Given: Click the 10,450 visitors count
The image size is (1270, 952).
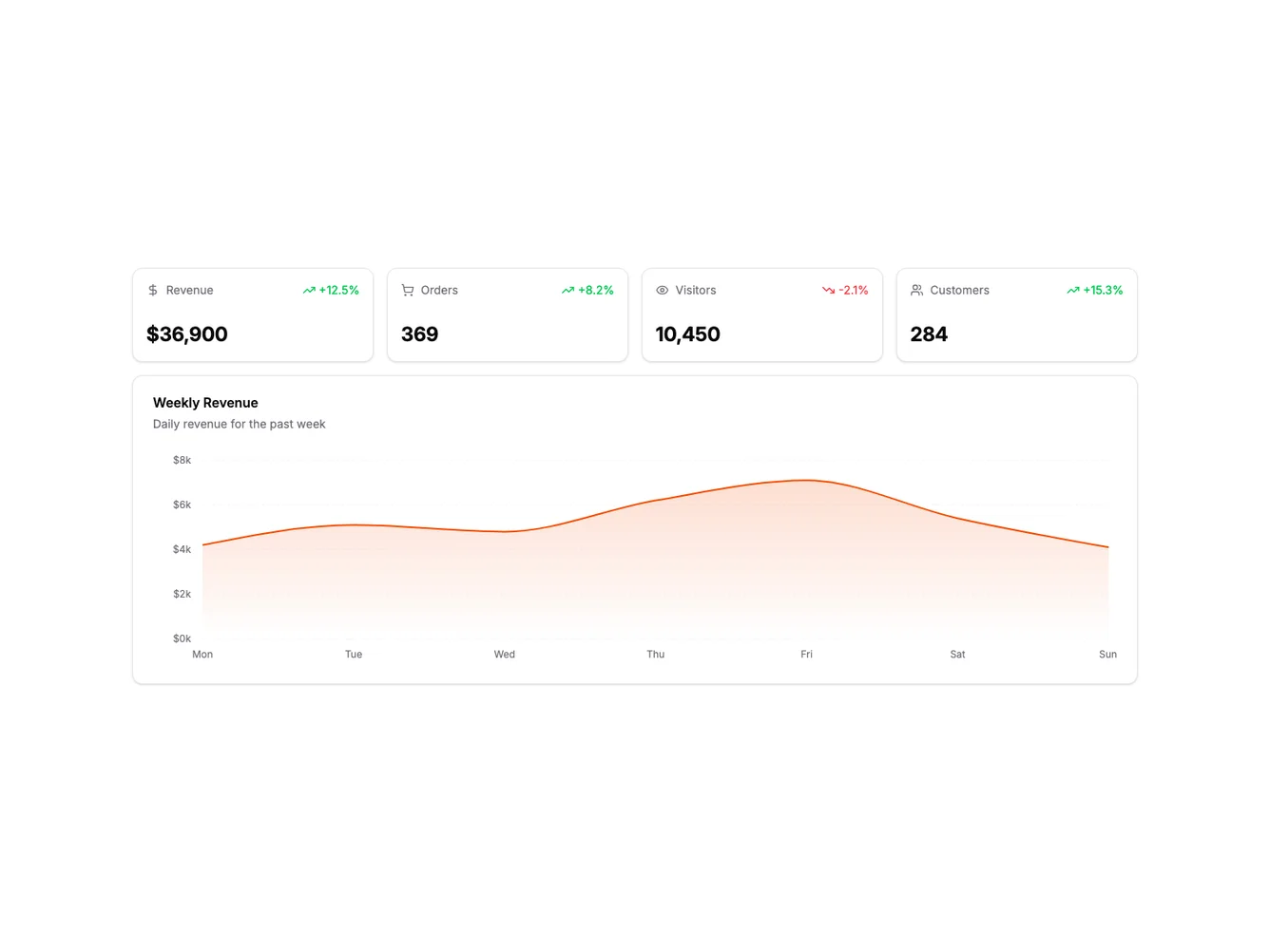Looking at the screenshot, I should 687,334.
